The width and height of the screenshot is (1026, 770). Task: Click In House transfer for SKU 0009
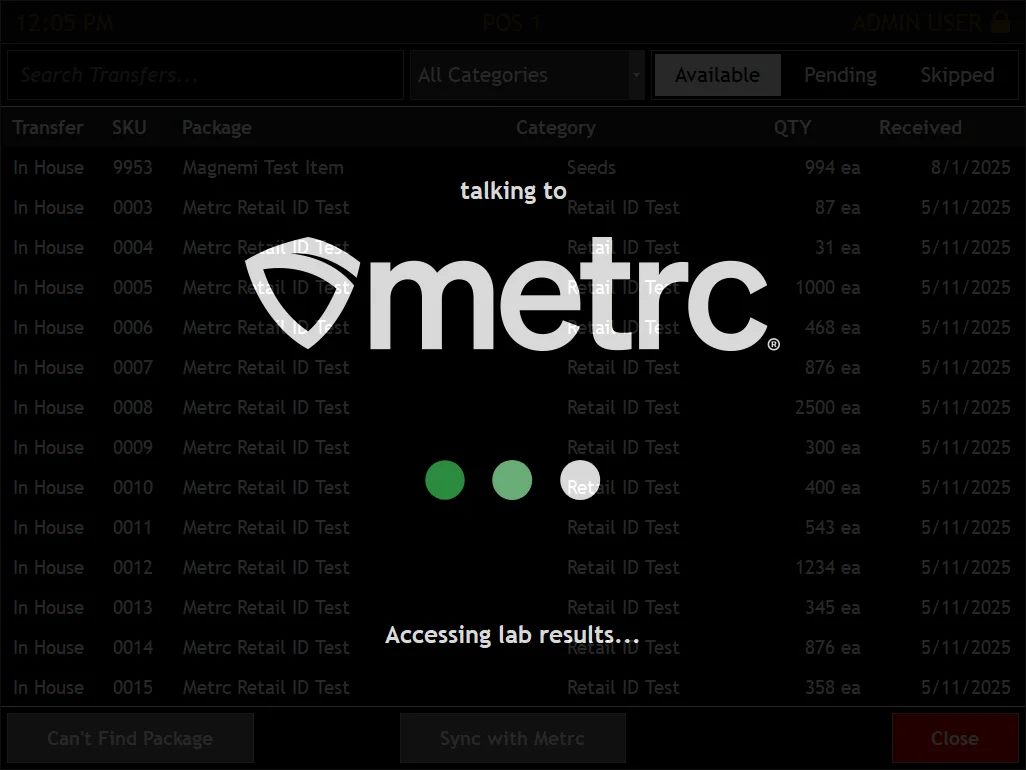(x=48, y=447)
